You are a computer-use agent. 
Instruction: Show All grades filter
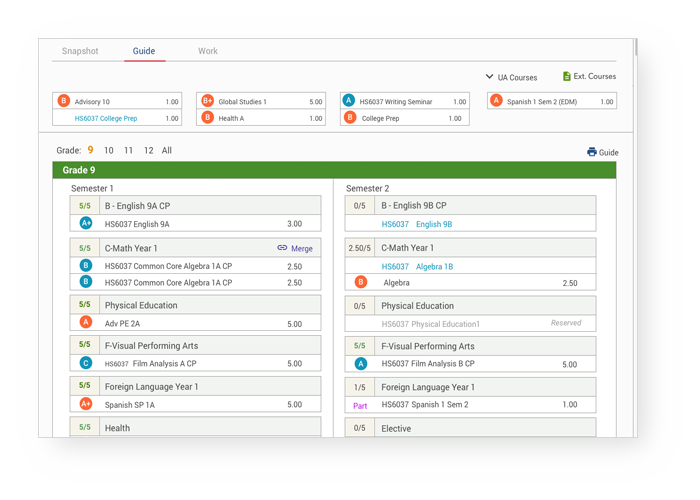[x=167, y=151]
